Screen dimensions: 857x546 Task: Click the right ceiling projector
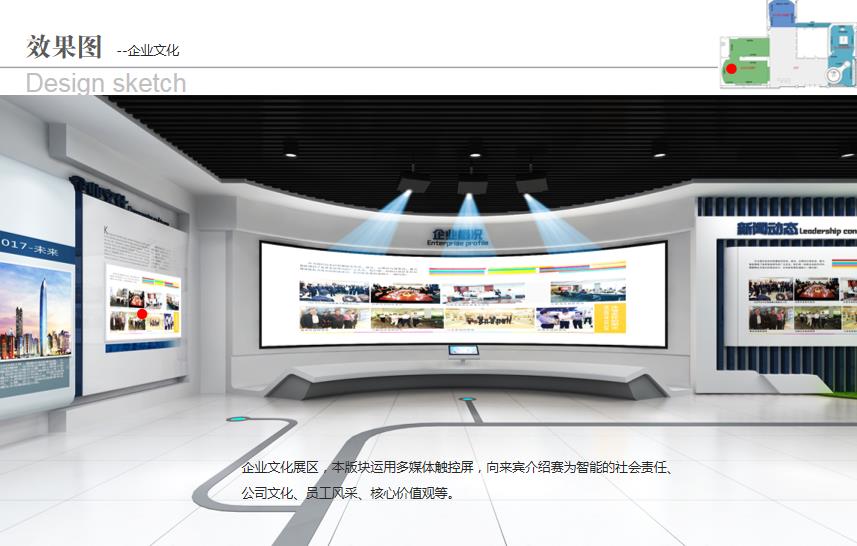531,182
